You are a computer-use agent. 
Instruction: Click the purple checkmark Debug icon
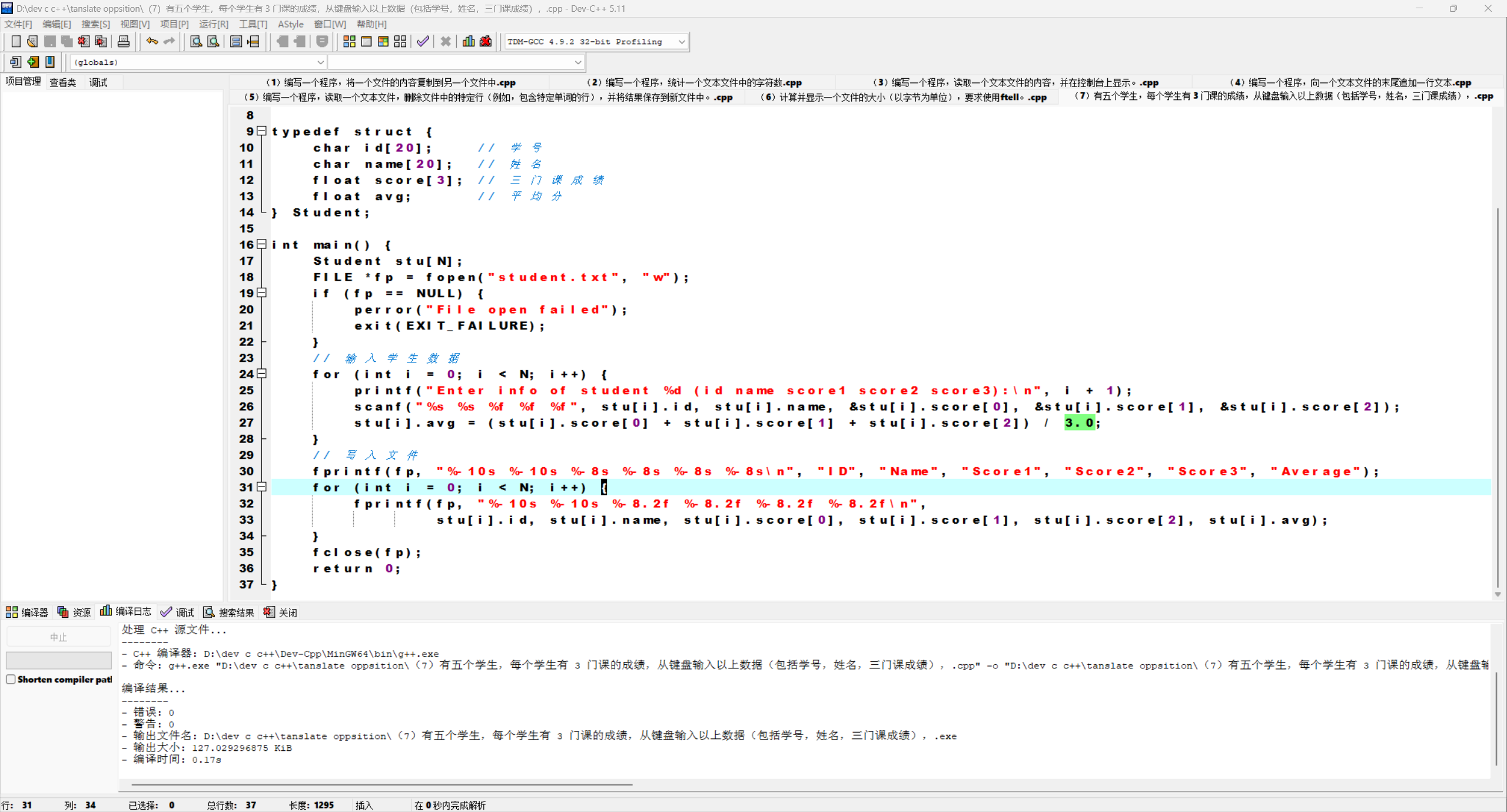pos(423,42)
